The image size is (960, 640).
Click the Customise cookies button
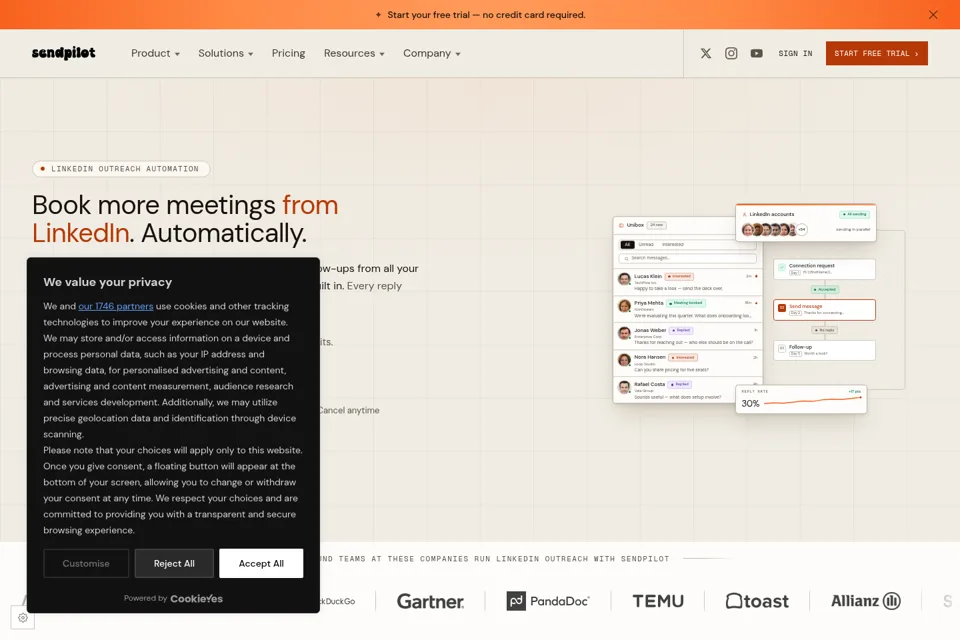pos(86,563)
